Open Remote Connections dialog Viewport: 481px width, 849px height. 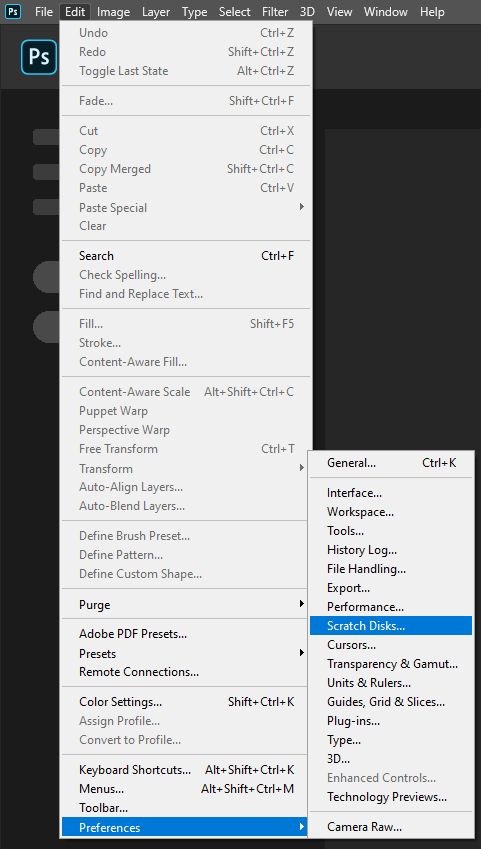(186, 672)
